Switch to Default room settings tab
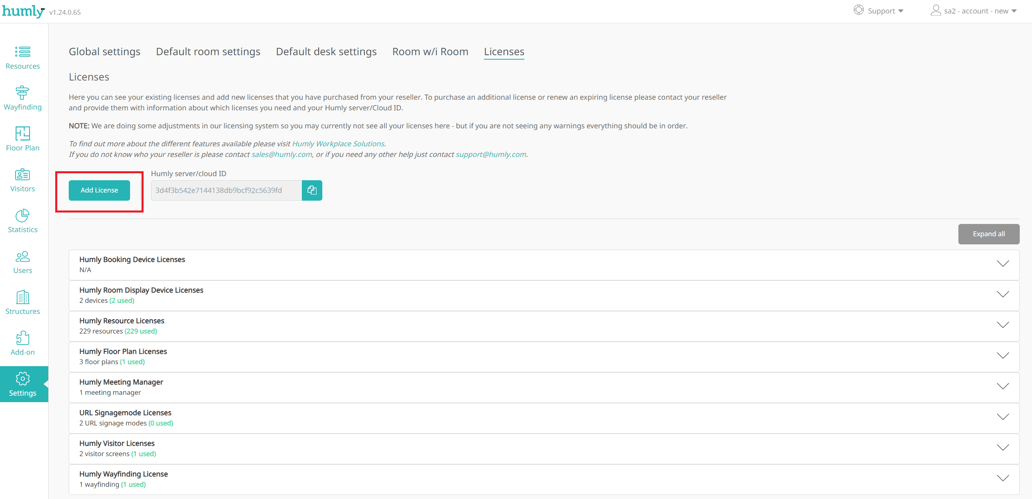1032x499 pixels. (x=208, y=51)
